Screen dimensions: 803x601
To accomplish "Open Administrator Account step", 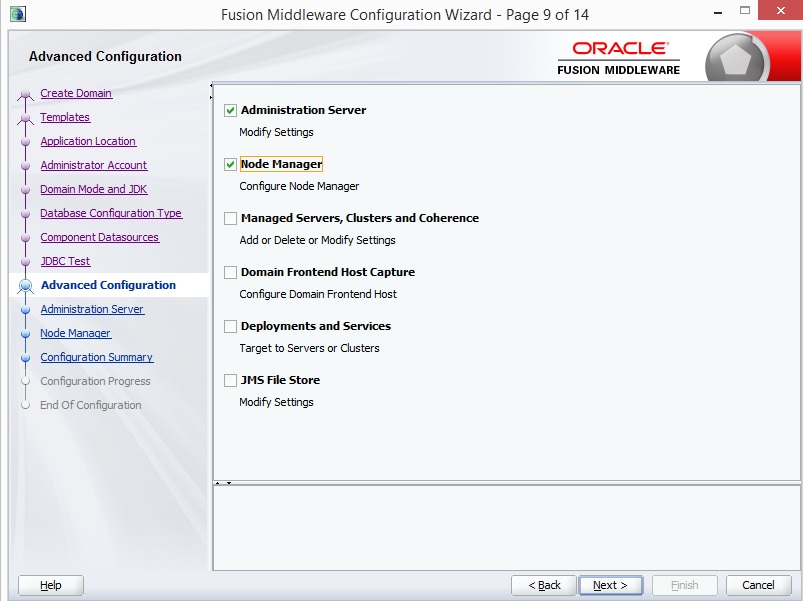I will click(x=94, y=165).
